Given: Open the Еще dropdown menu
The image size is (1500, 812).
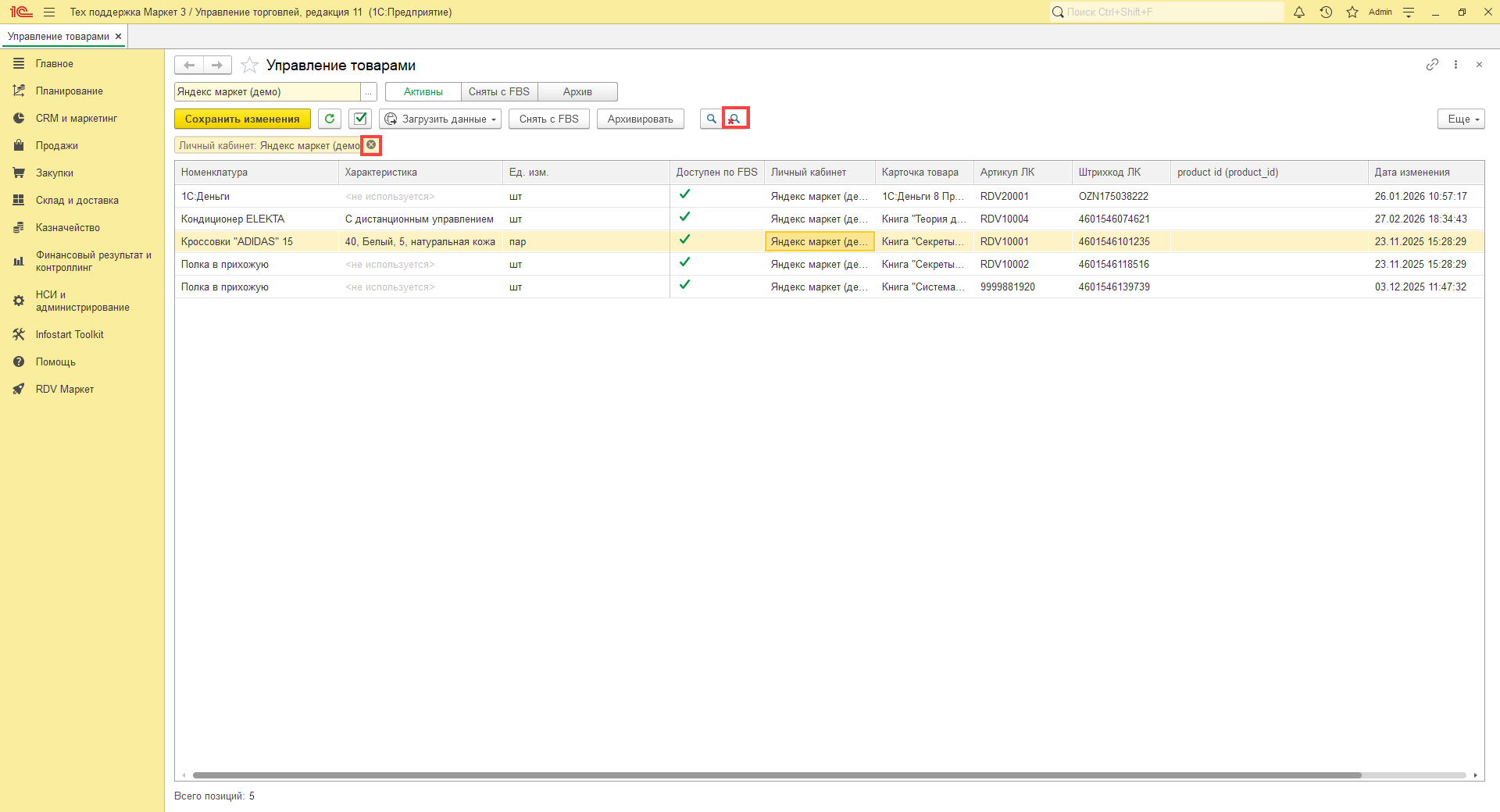Looking at the screenshot, I should pos(1460,119).
